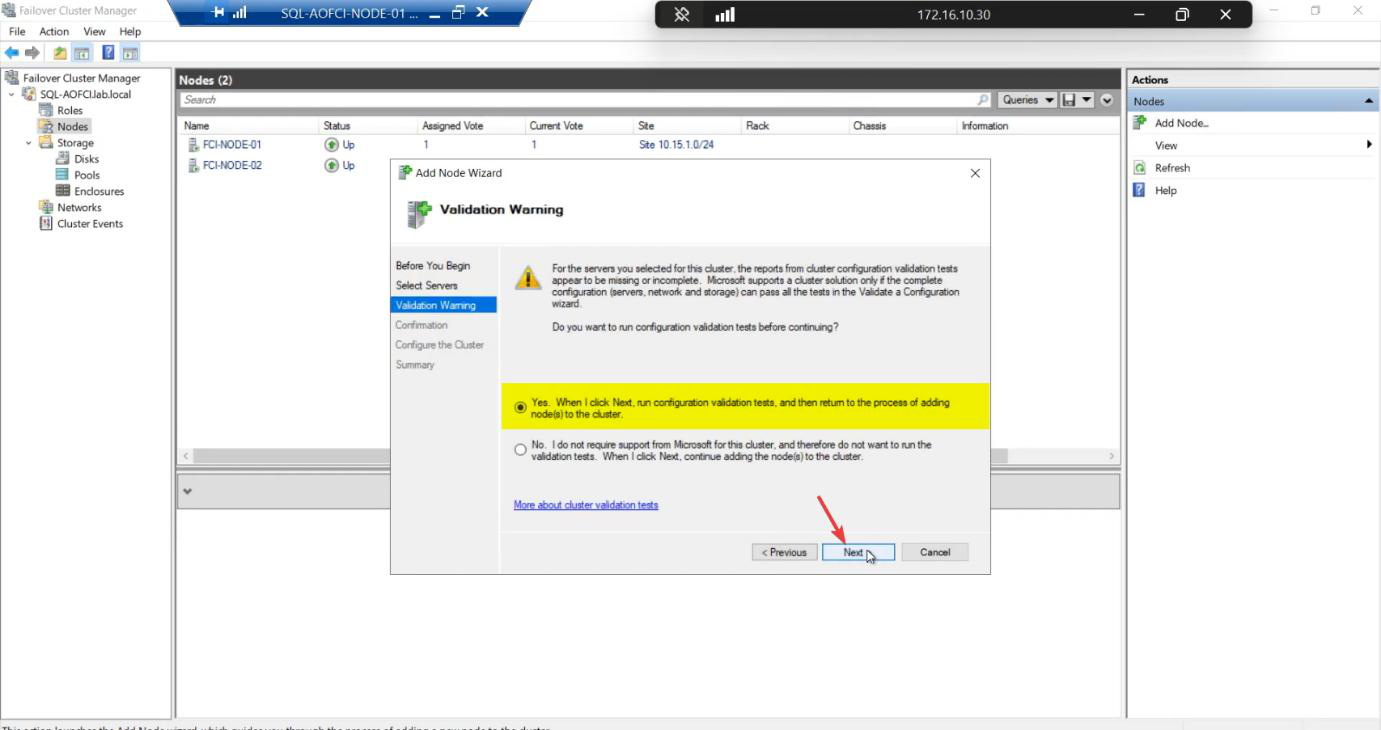1381x730 pixels.
Task: Click the pin icon in the remote session bar
Action: pyautogui.click(x=218, y=13)
